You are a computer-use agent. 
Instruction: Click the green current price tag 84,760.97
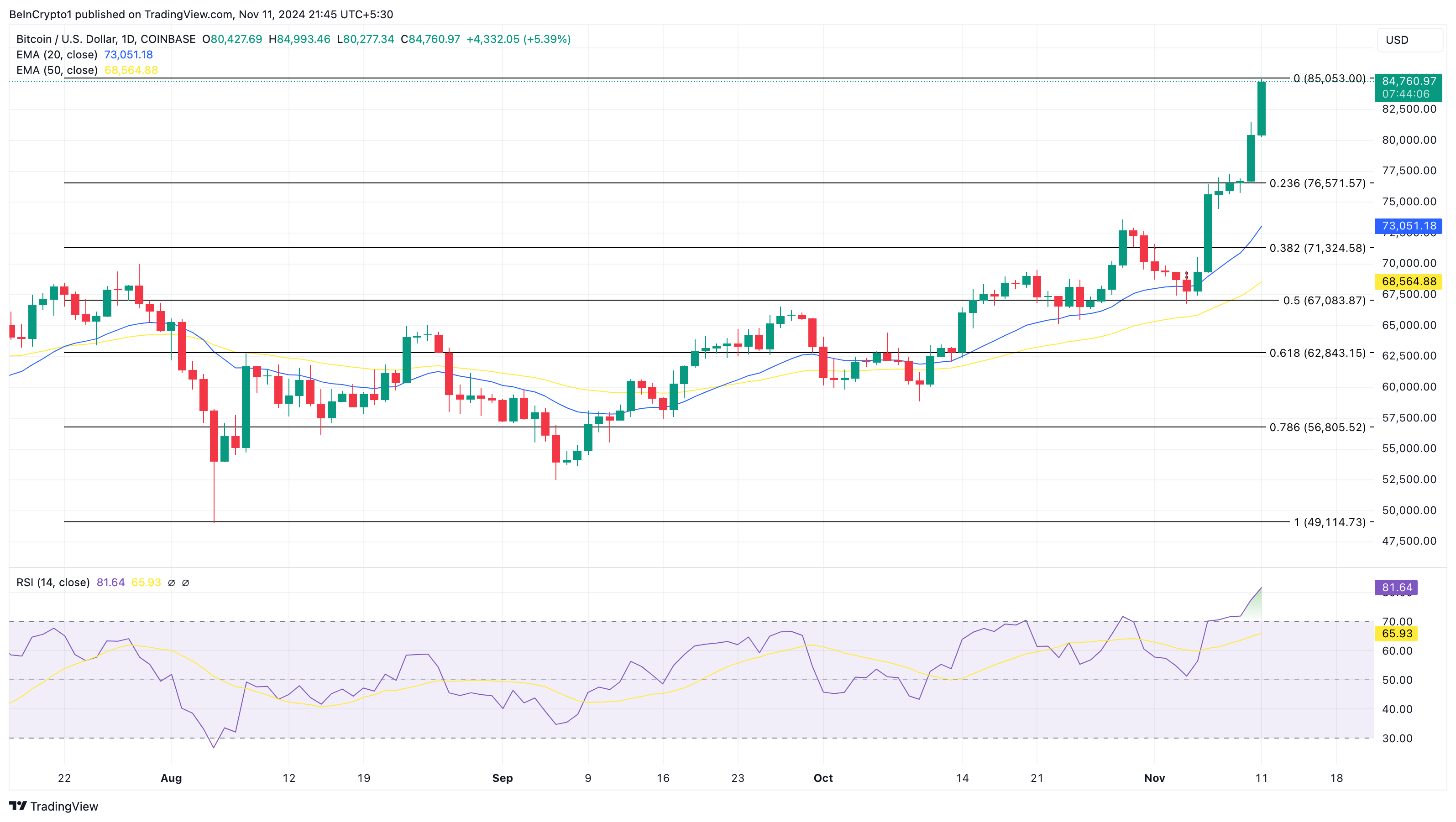1408,88
